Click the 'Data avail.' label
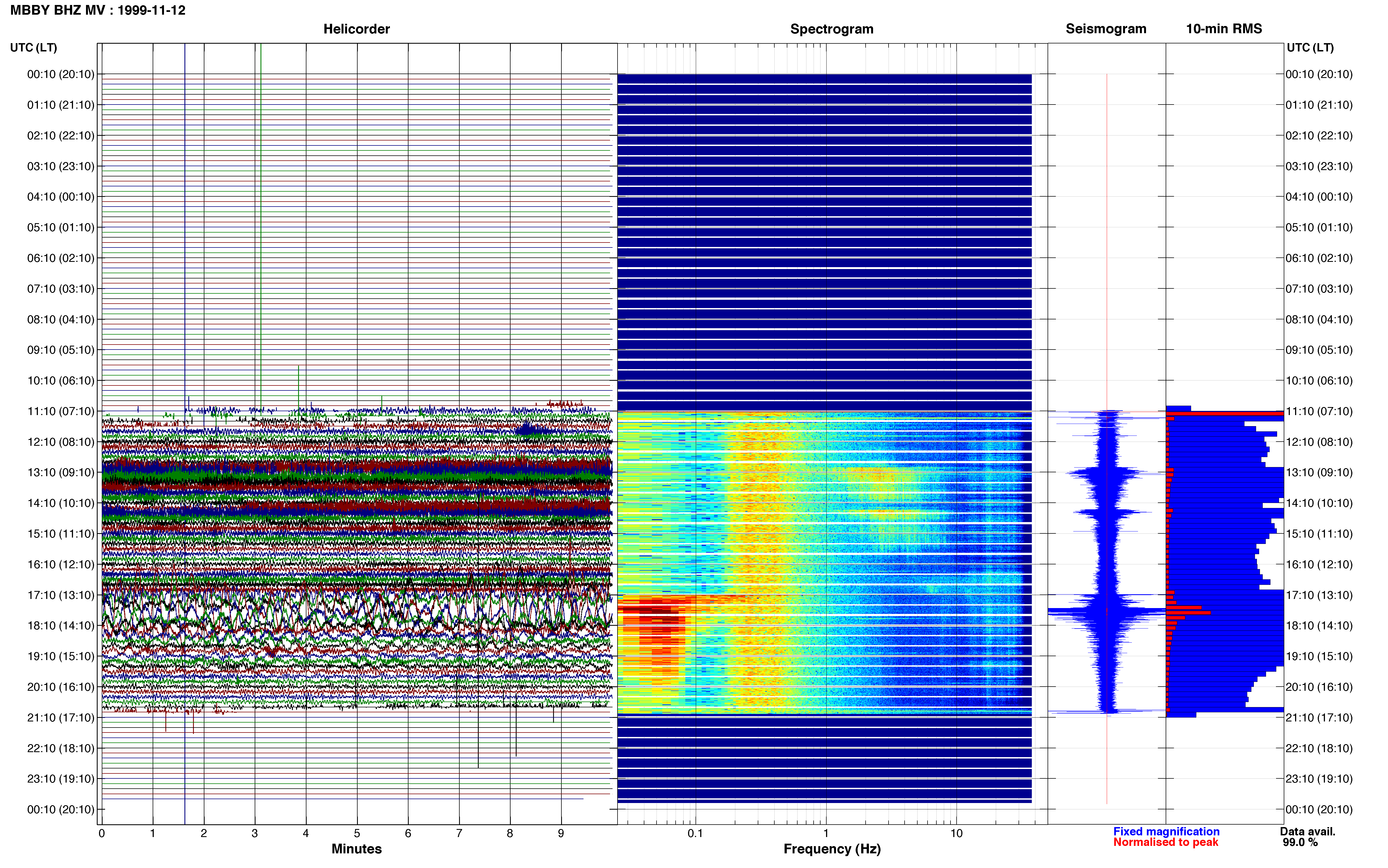 pyautogui.click(x=1308, y=831)
